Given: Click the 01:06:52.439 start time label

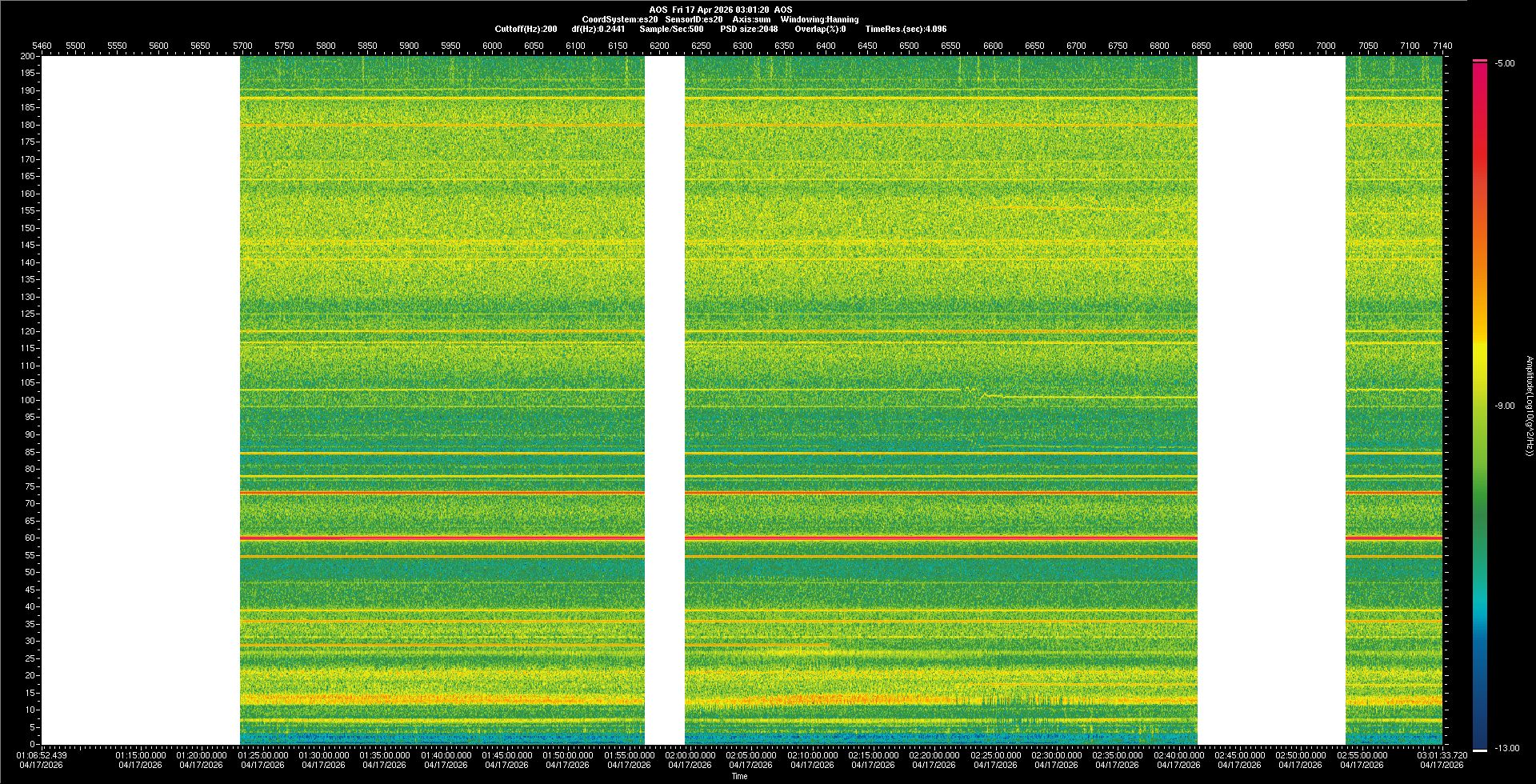Looking at the screenshot, I should [42, 755].
